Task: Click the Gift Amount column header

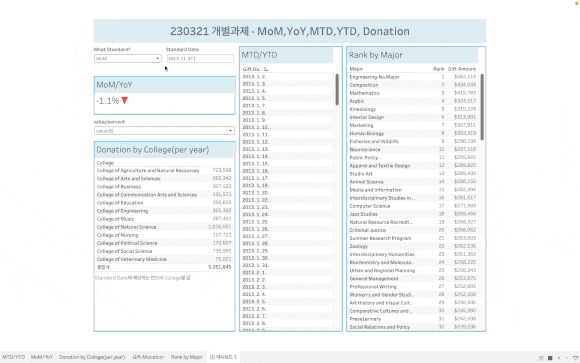Action: 462,69
